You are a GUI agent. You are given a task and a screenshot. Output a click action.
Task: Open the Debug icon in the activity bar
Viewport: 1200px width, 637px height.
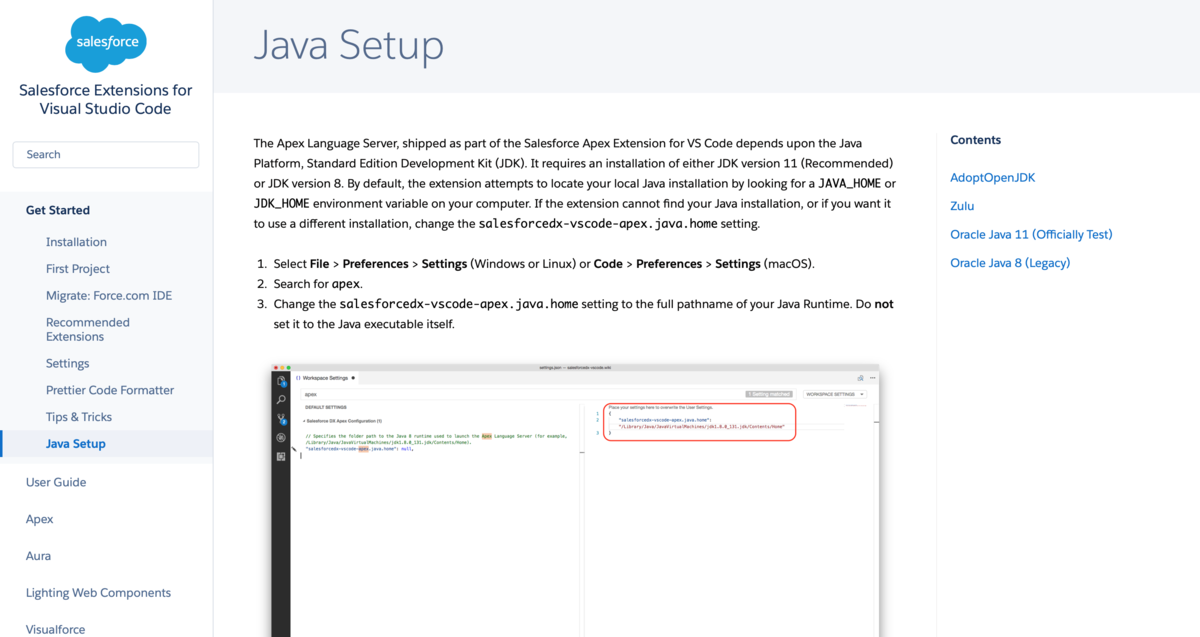tap(281, 437)
